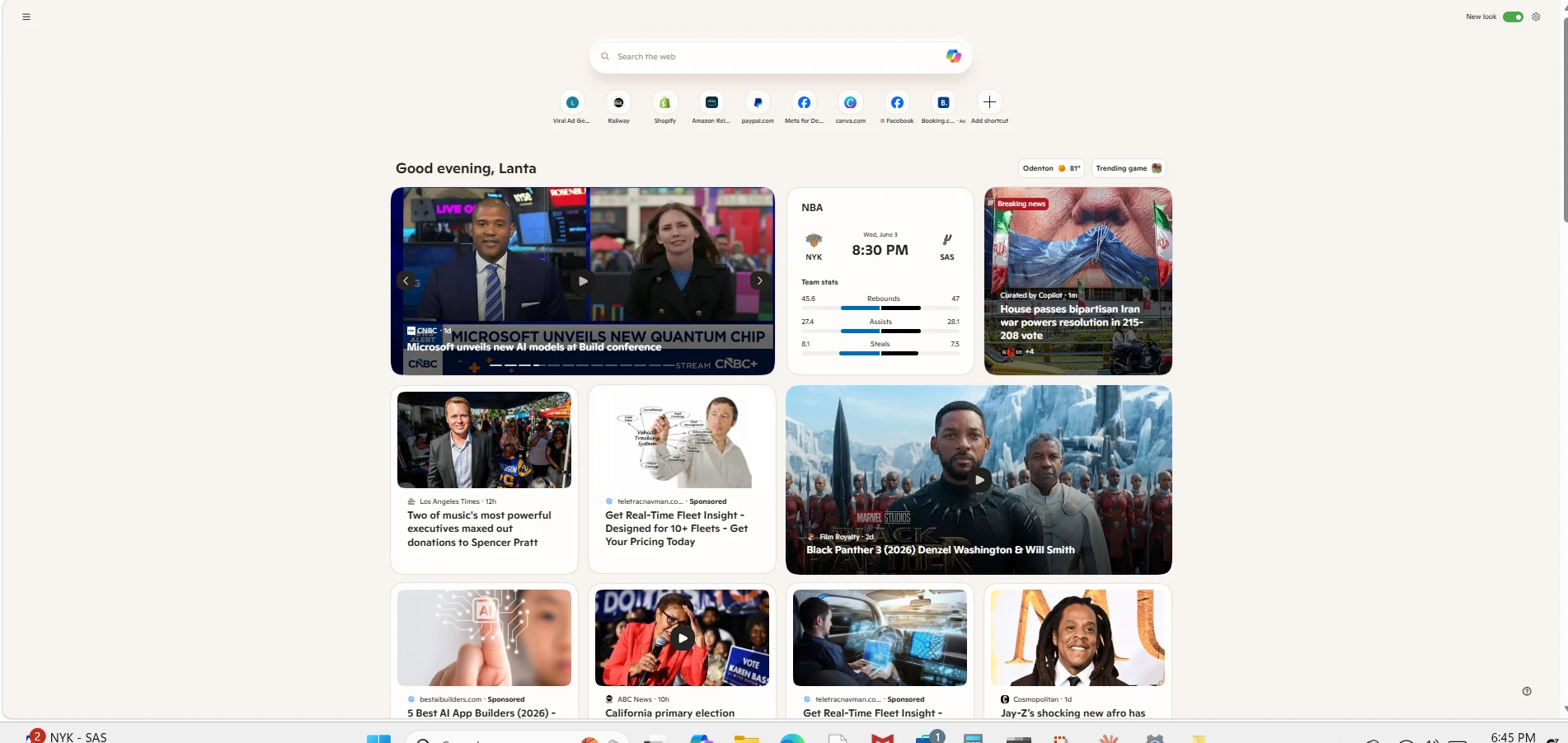Play the California primary election video
Image resolution: width=1568 pixels, height=743 pixels.
click(x=682, y=637)
